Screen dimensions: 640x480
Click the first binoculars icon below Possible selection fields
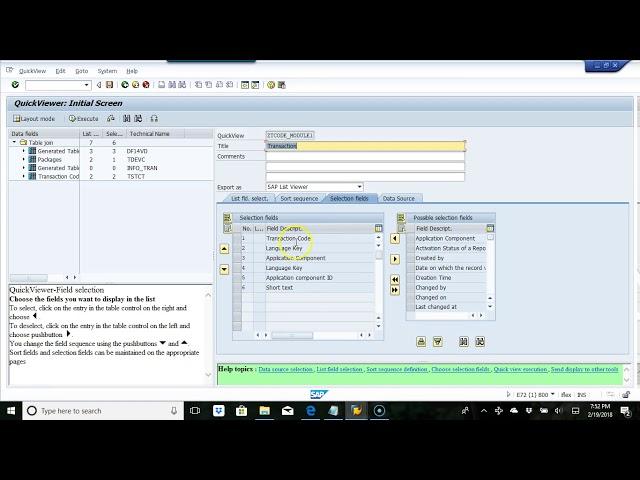pyautogui.click(x=464, y=342)
